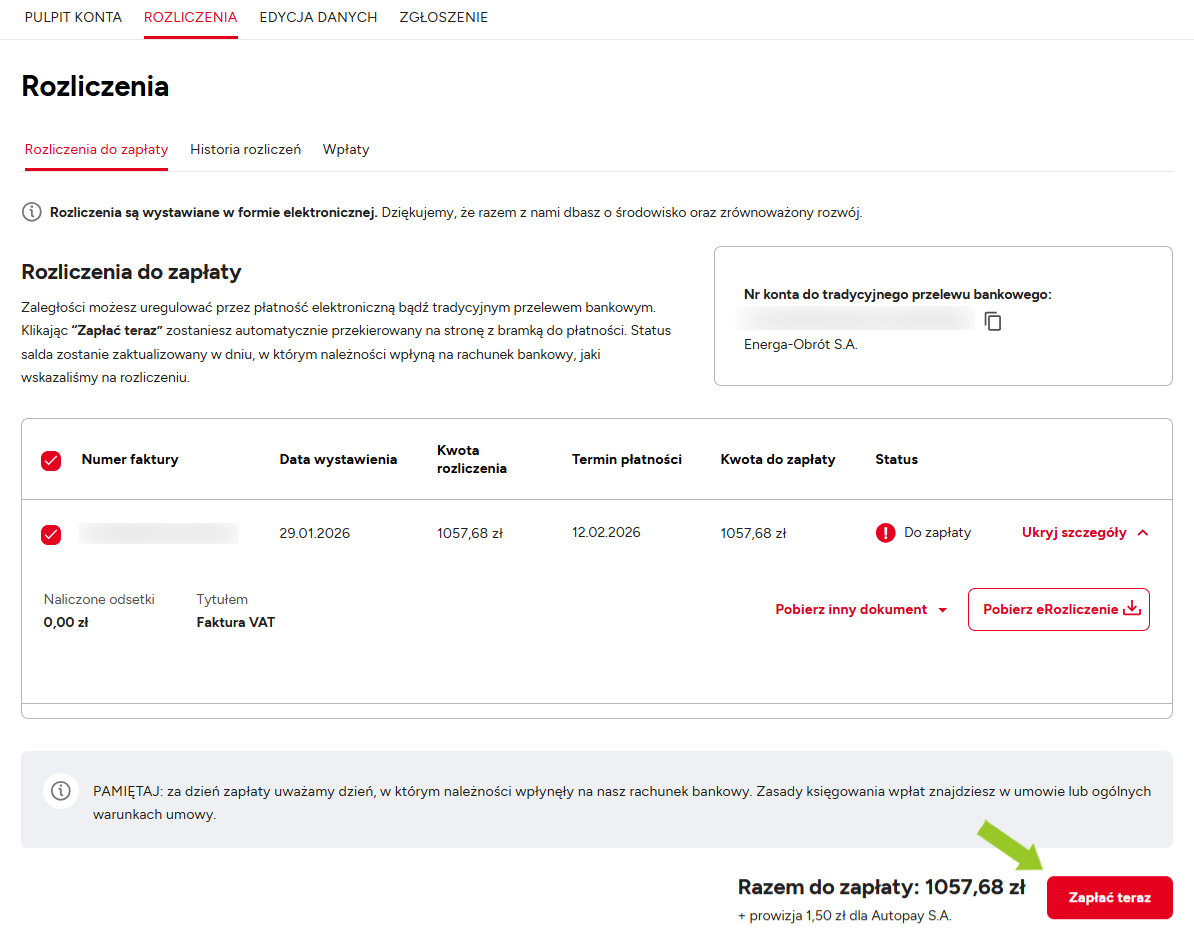This screenshot has width=1194, height=940.
Task: Toggle the select-all invoices checkbox in header
Action: (x=51, y=460)
